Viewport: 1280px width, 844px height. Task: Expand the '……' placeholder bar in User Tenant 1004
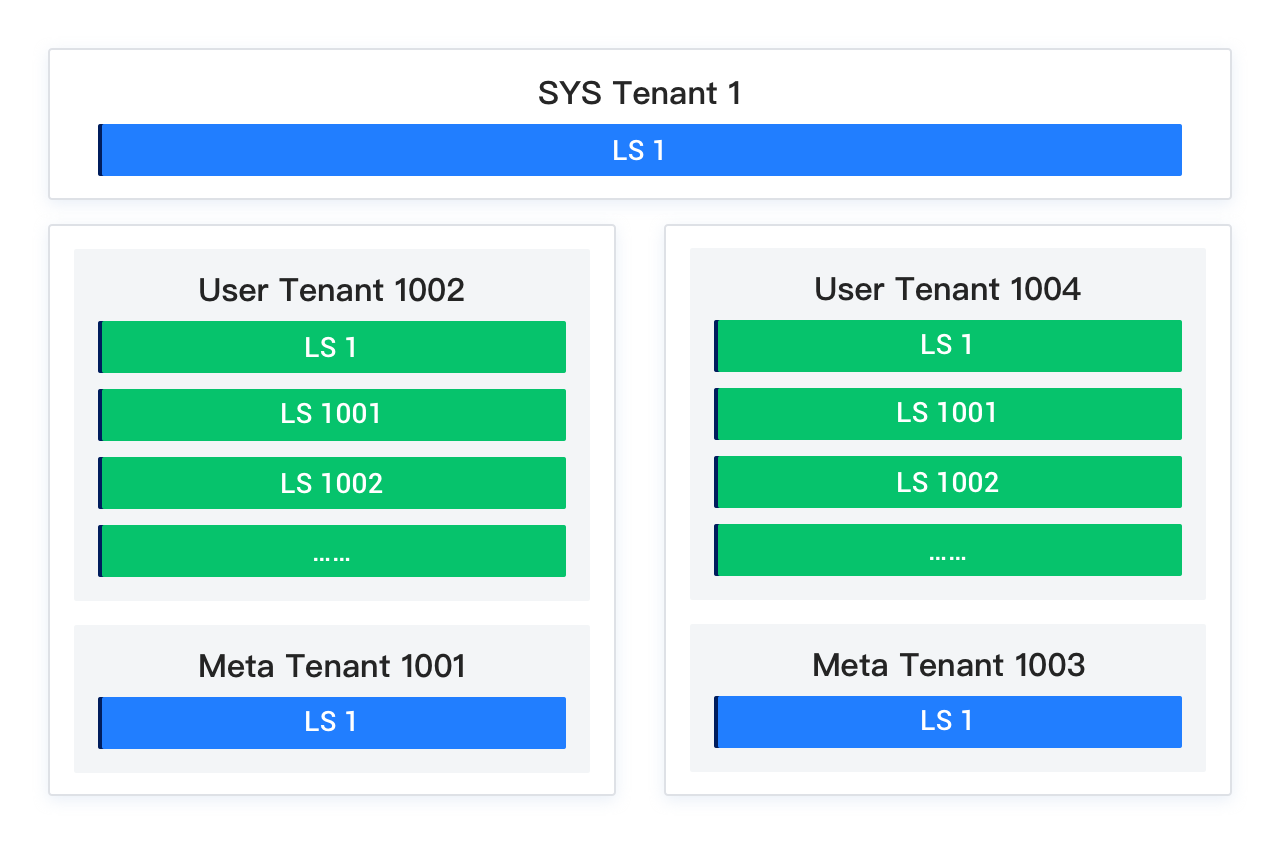948,549
